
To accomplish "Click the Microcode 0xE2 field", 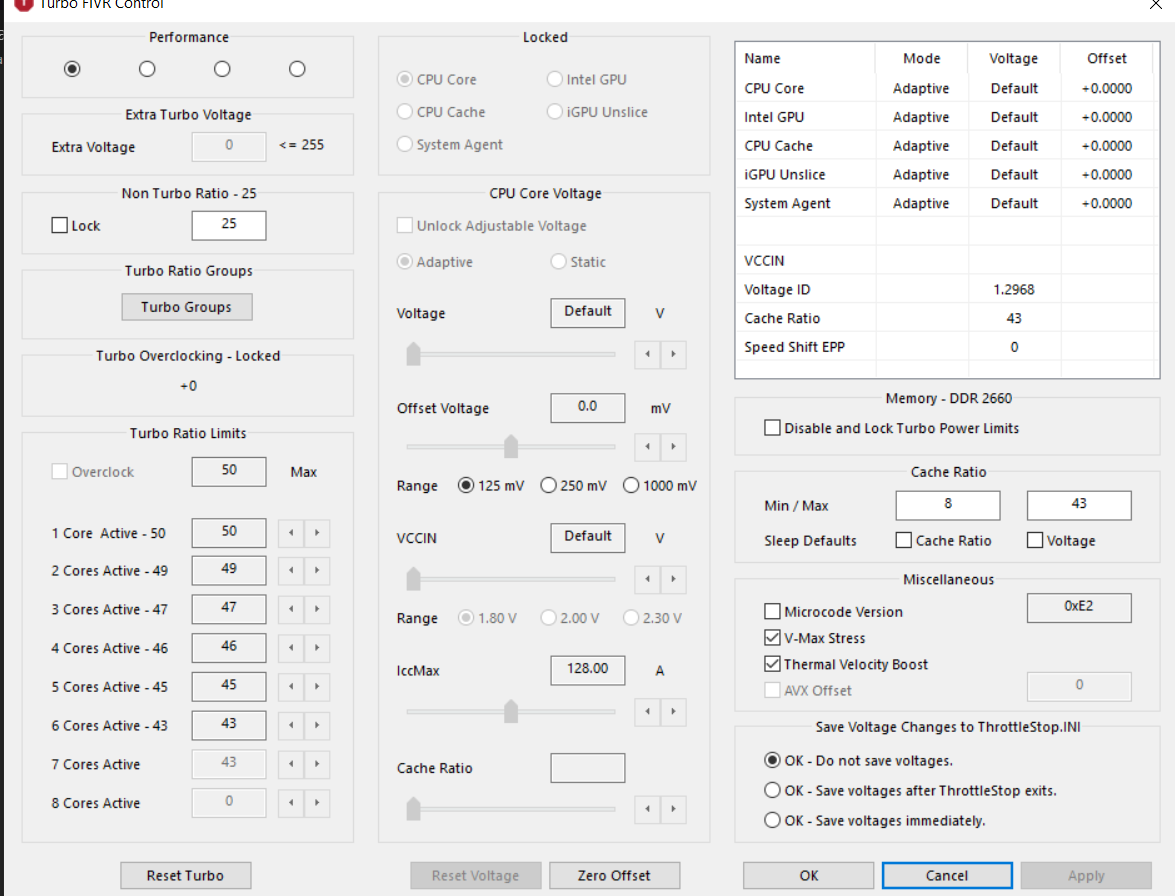I will click(1079, 608).
